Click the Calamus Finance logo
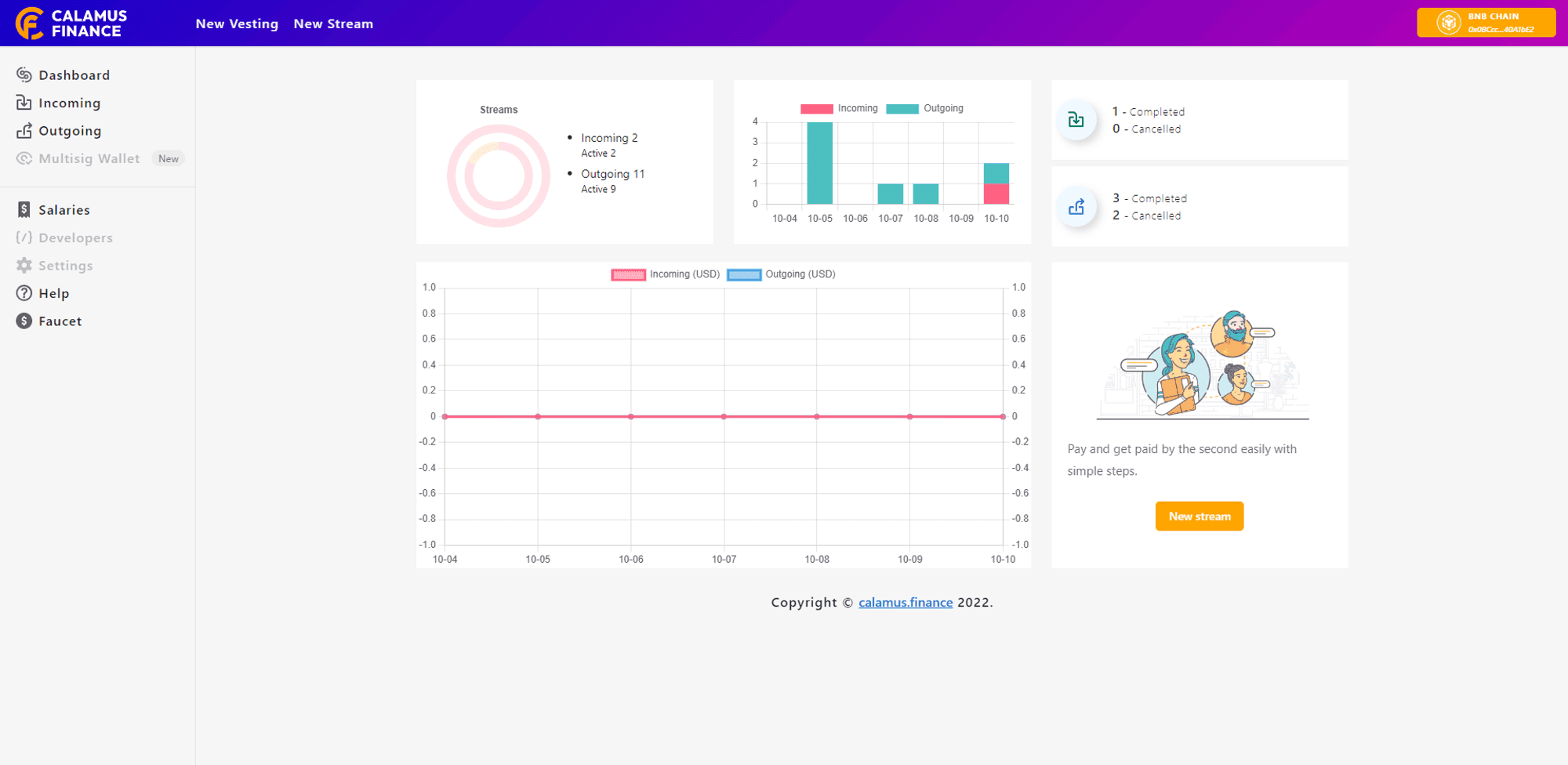1568x765 pixels. pos(71,24)
